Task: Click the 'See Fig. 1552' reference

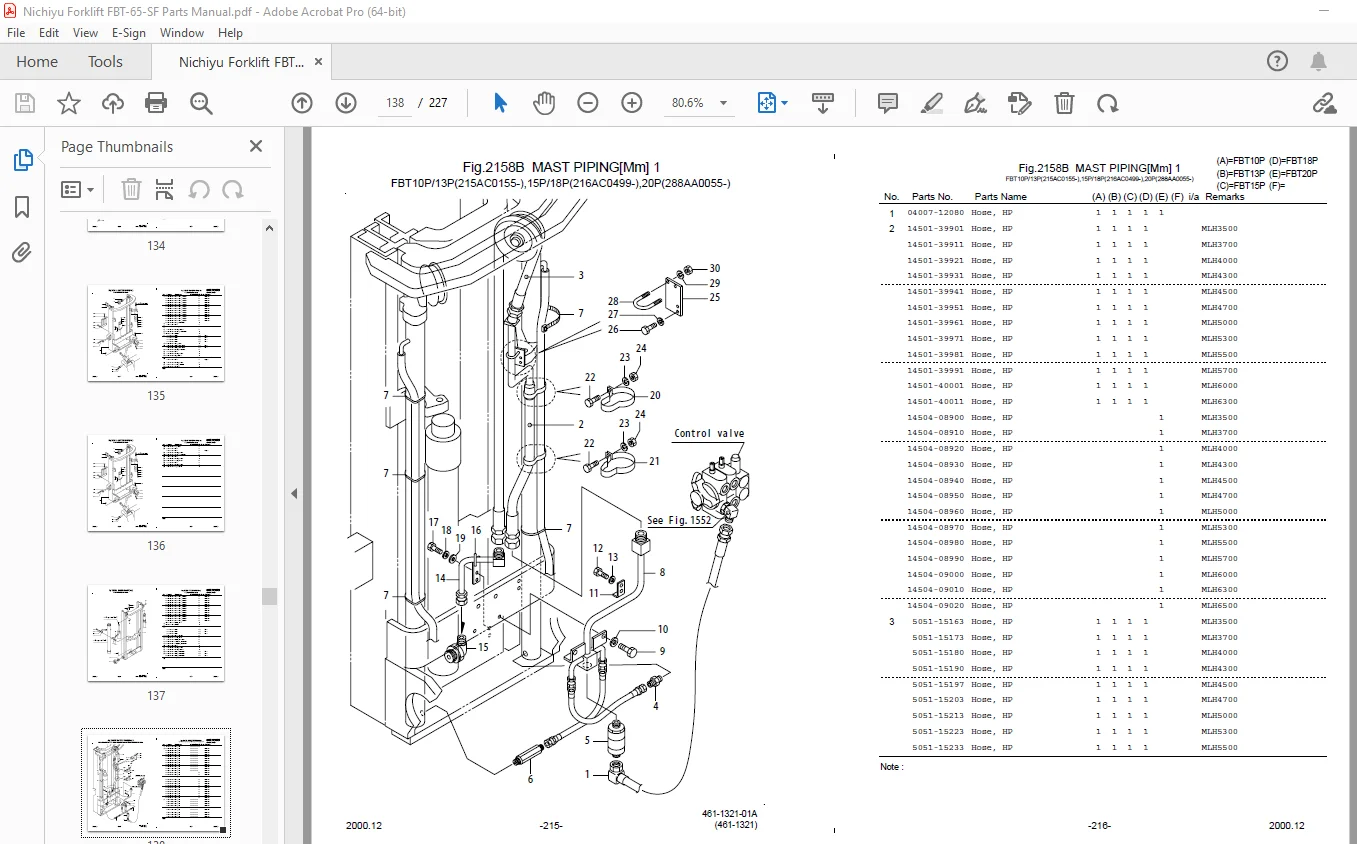Action: pos(679,521)
